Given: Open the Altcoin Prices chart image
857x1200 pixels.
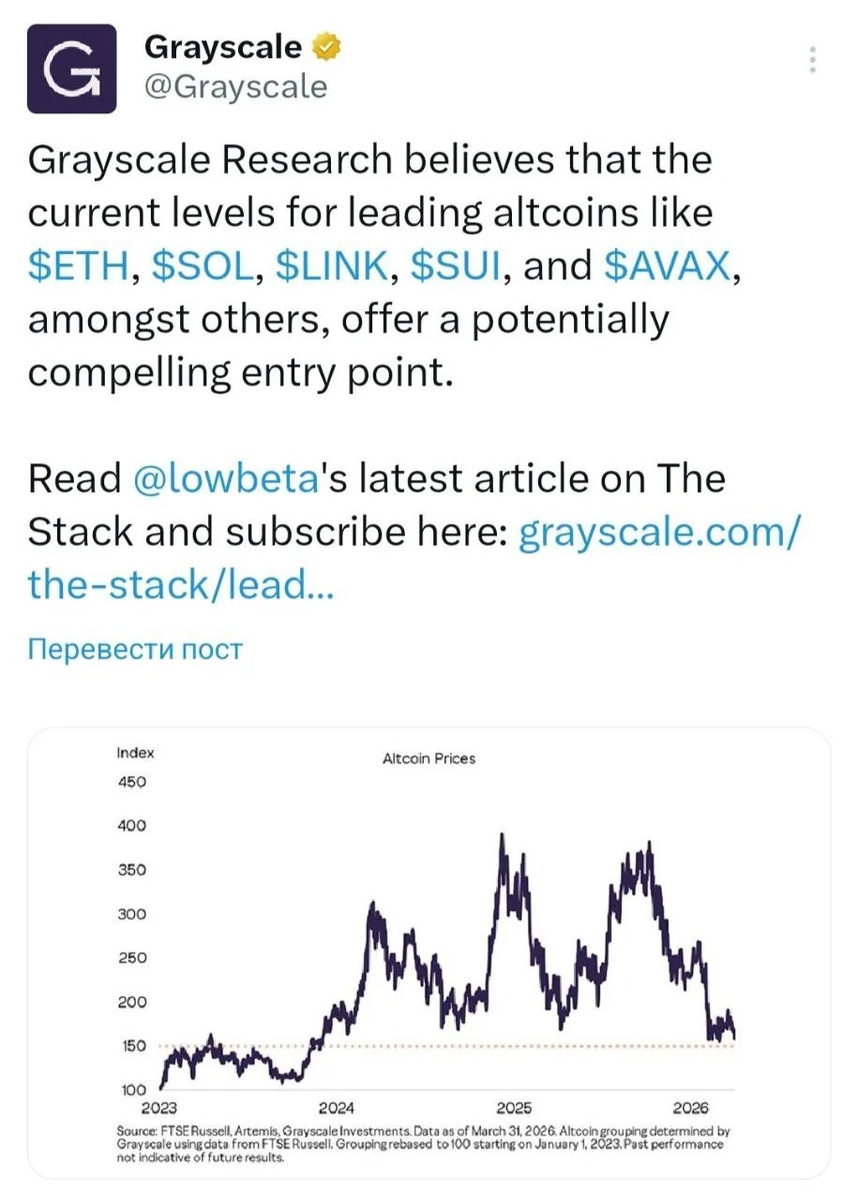Looking at the screenshot, I should (x=428, y=950).
